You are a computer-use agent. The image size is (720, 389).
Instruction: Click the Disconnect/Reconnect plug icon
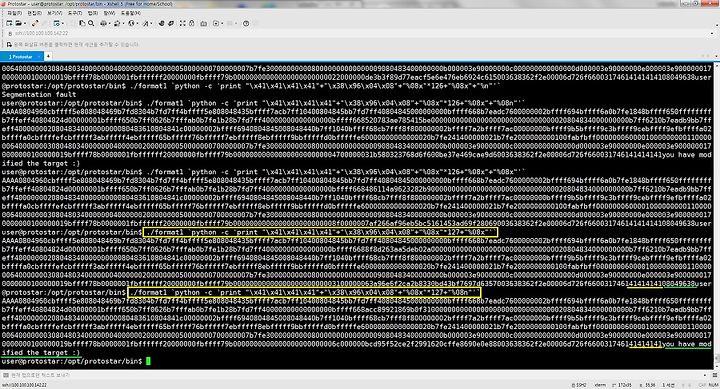click(35, 23)
